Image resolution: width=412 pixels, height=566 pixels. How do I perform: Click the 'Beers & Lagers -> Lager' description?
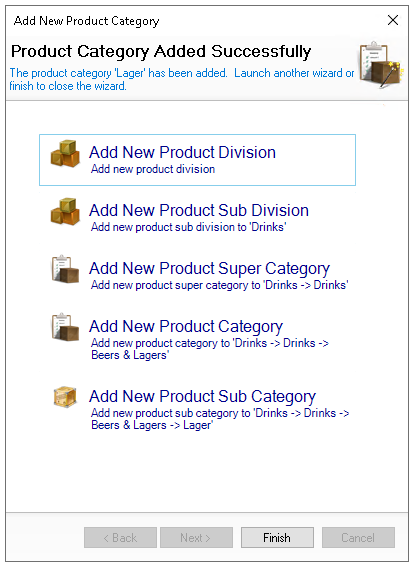(220, 419)
